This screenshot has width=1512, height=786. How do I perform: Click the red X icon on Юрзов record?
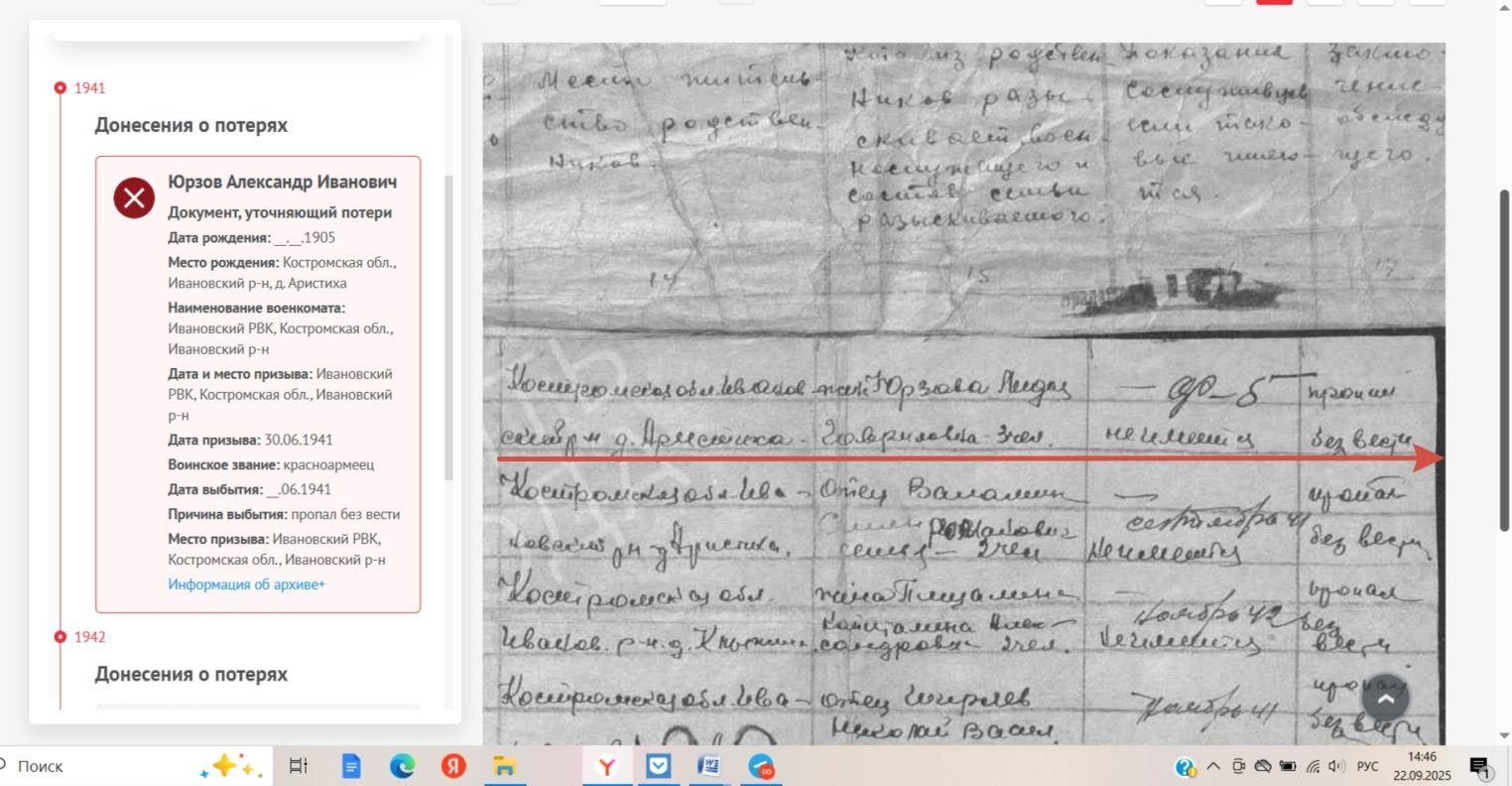(x=134, y=198)
